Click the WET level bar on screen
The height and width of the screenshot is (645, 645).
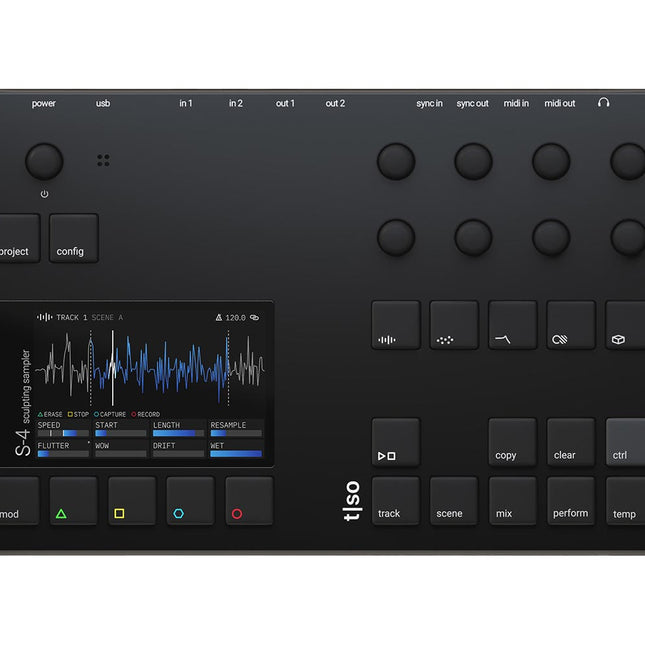pos(236,454)
